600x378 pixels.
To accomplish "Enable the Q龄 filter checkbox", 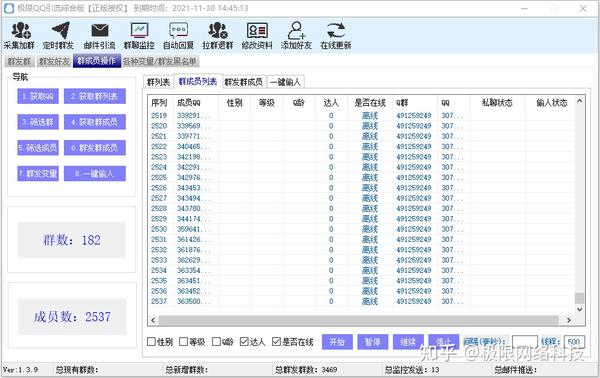I will (217, 341).
